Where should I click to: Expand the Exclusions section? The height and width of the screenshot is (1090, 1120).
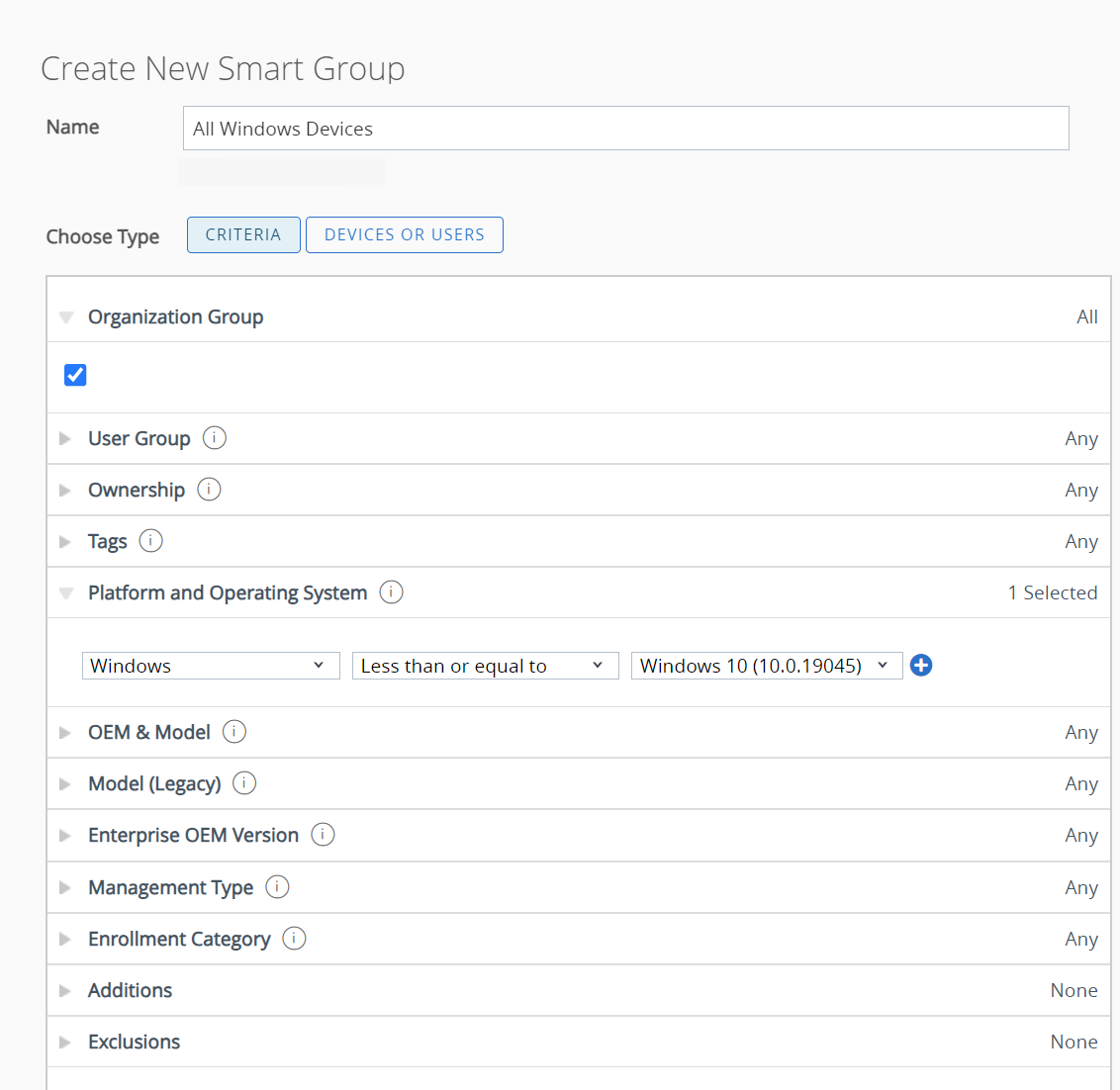pyautogui.click(x=65, y=1042)
